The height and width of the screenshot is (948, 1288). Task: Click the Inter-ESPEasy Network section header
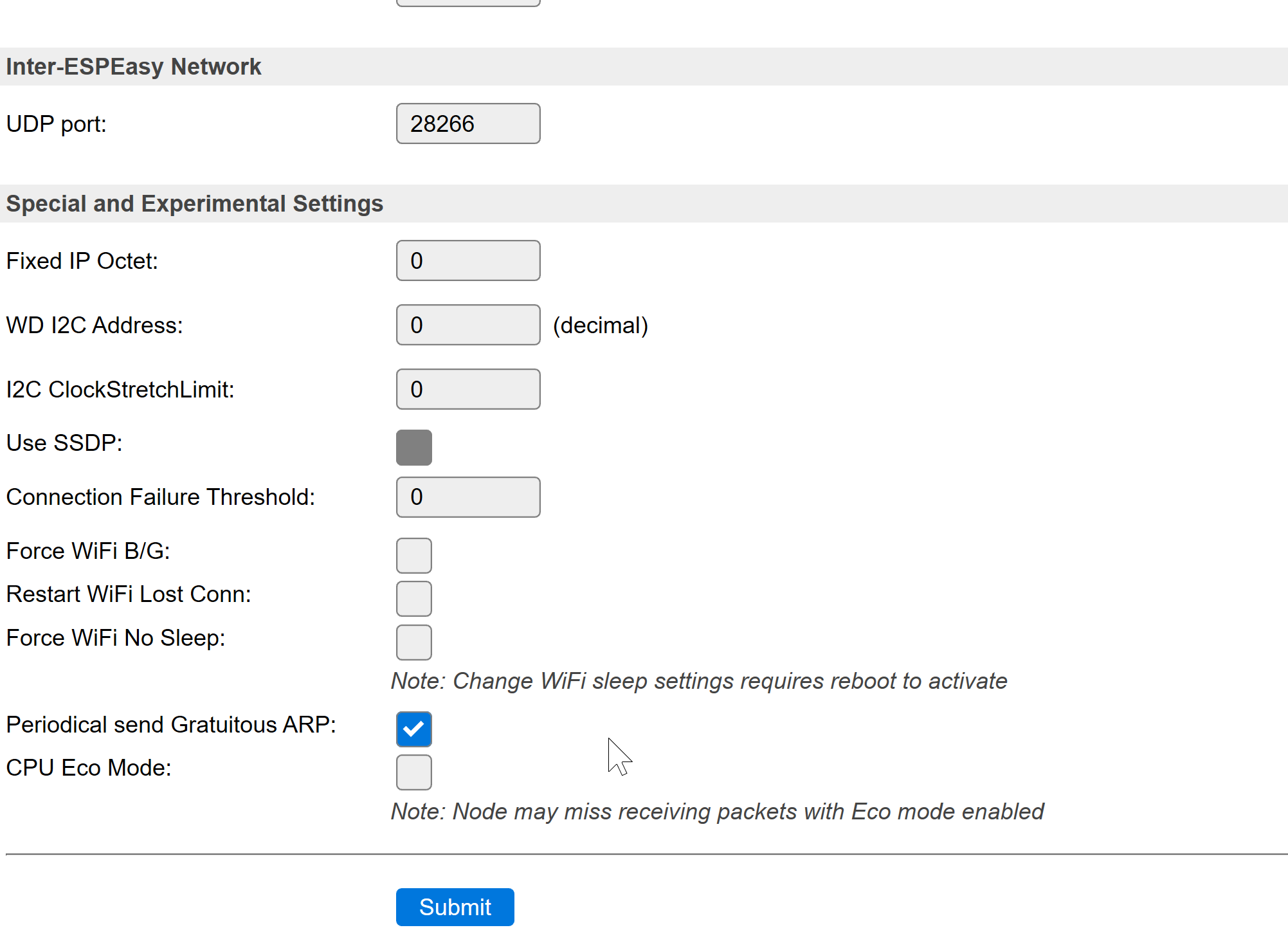coord(133,66)
